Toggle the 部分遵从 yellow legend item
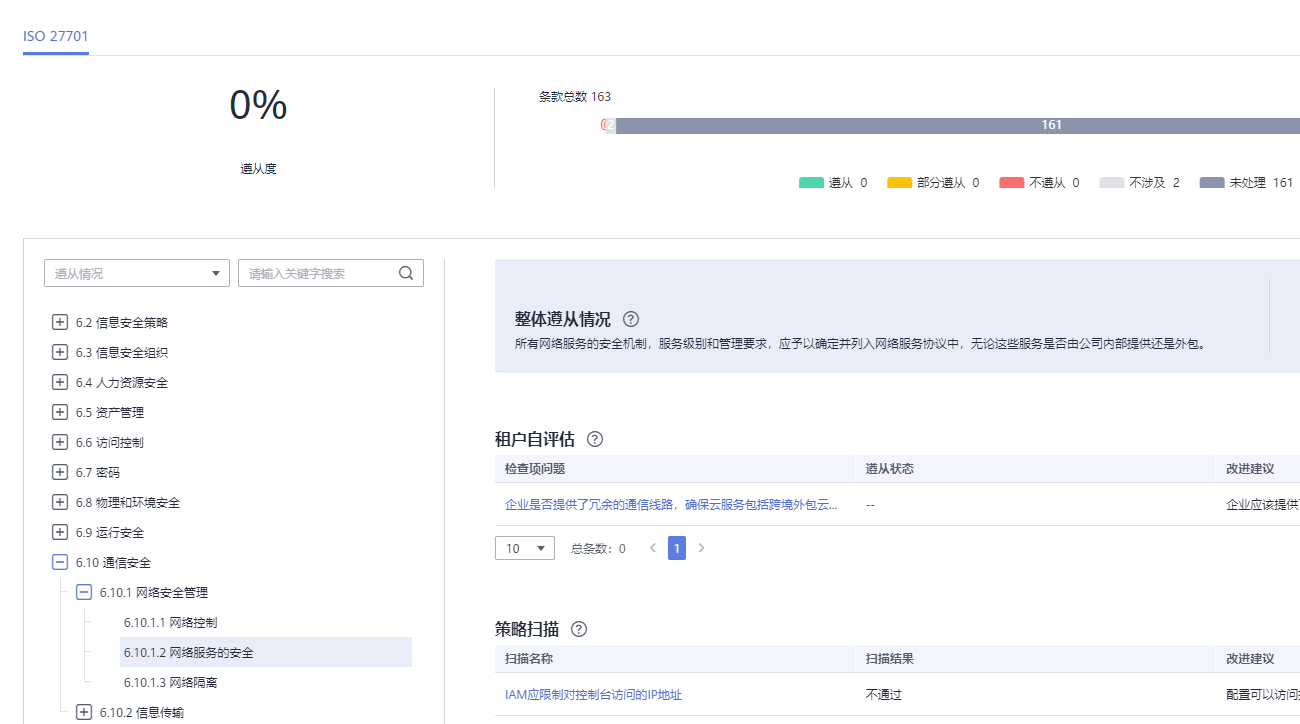 coord(933,183)
